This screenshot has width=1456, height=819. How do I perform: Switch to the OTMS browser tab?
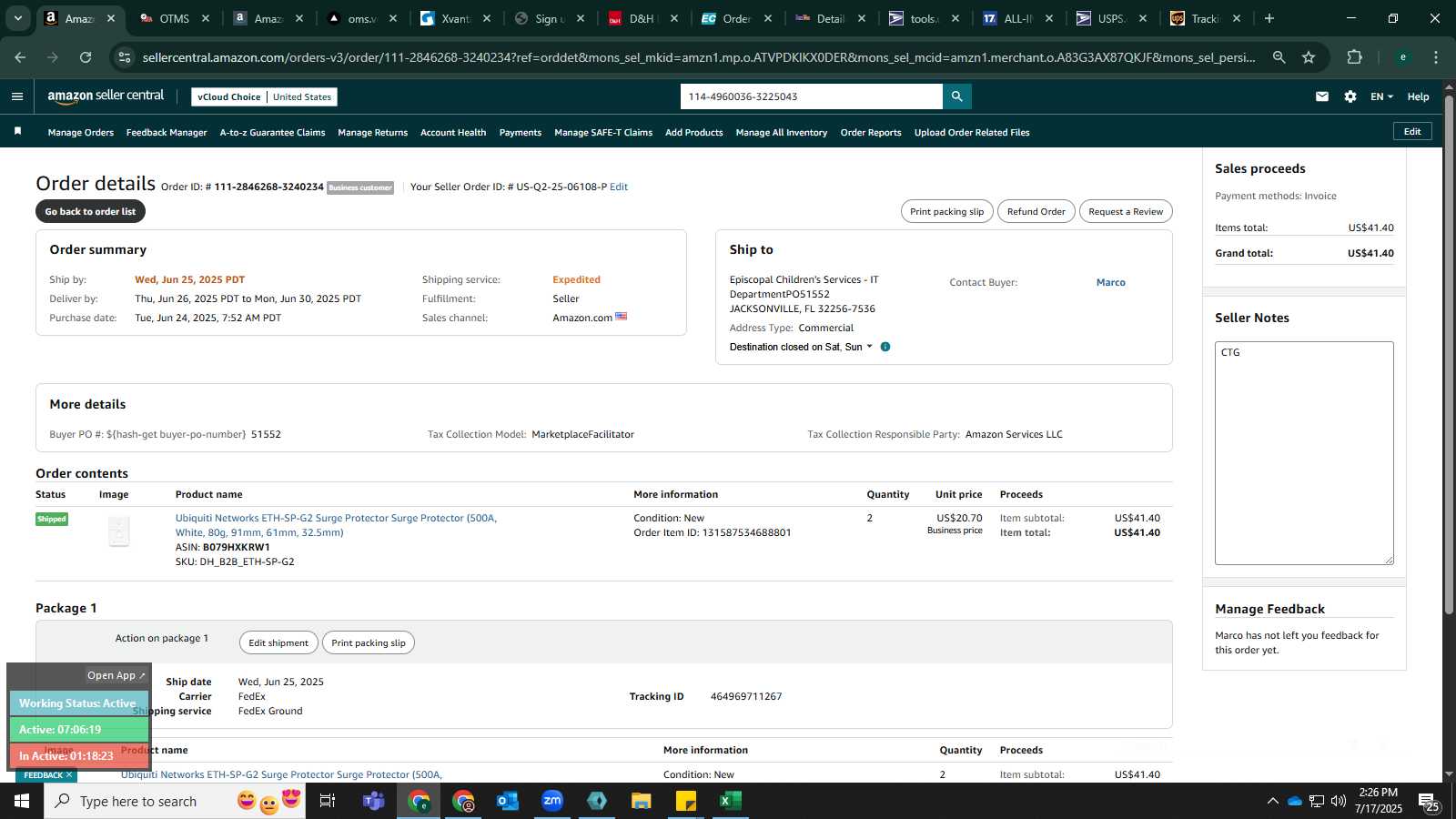[173, 18]
